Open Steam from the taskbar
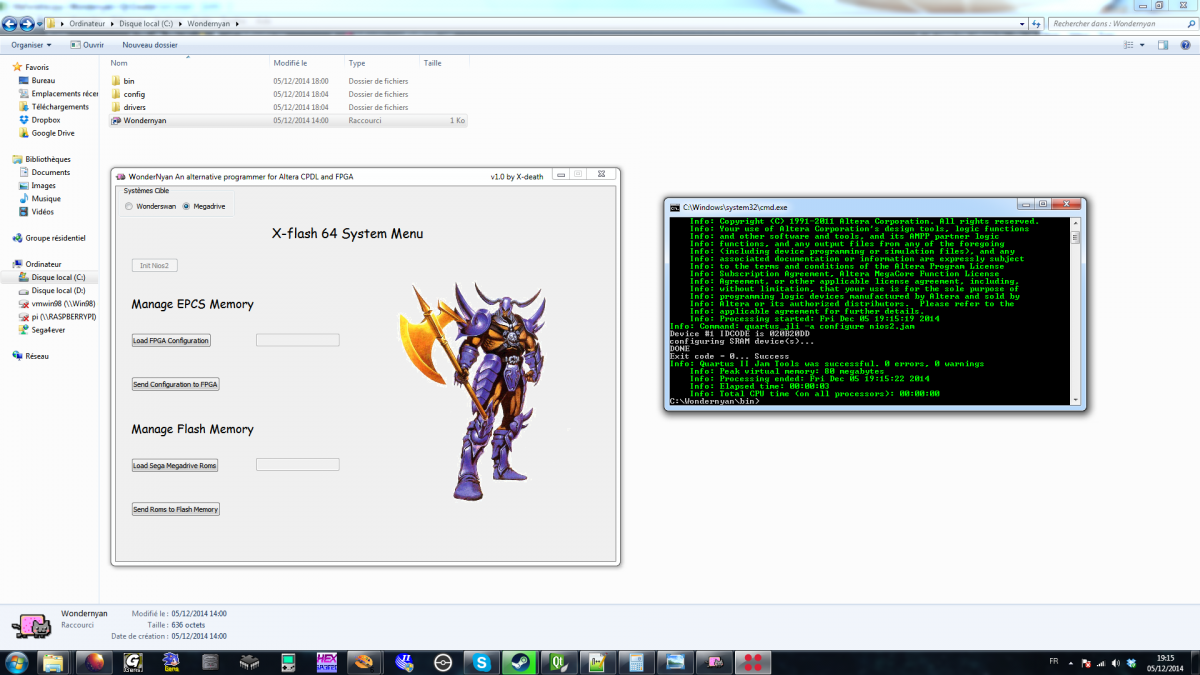Screen dimensions: 1200x675 520,662
